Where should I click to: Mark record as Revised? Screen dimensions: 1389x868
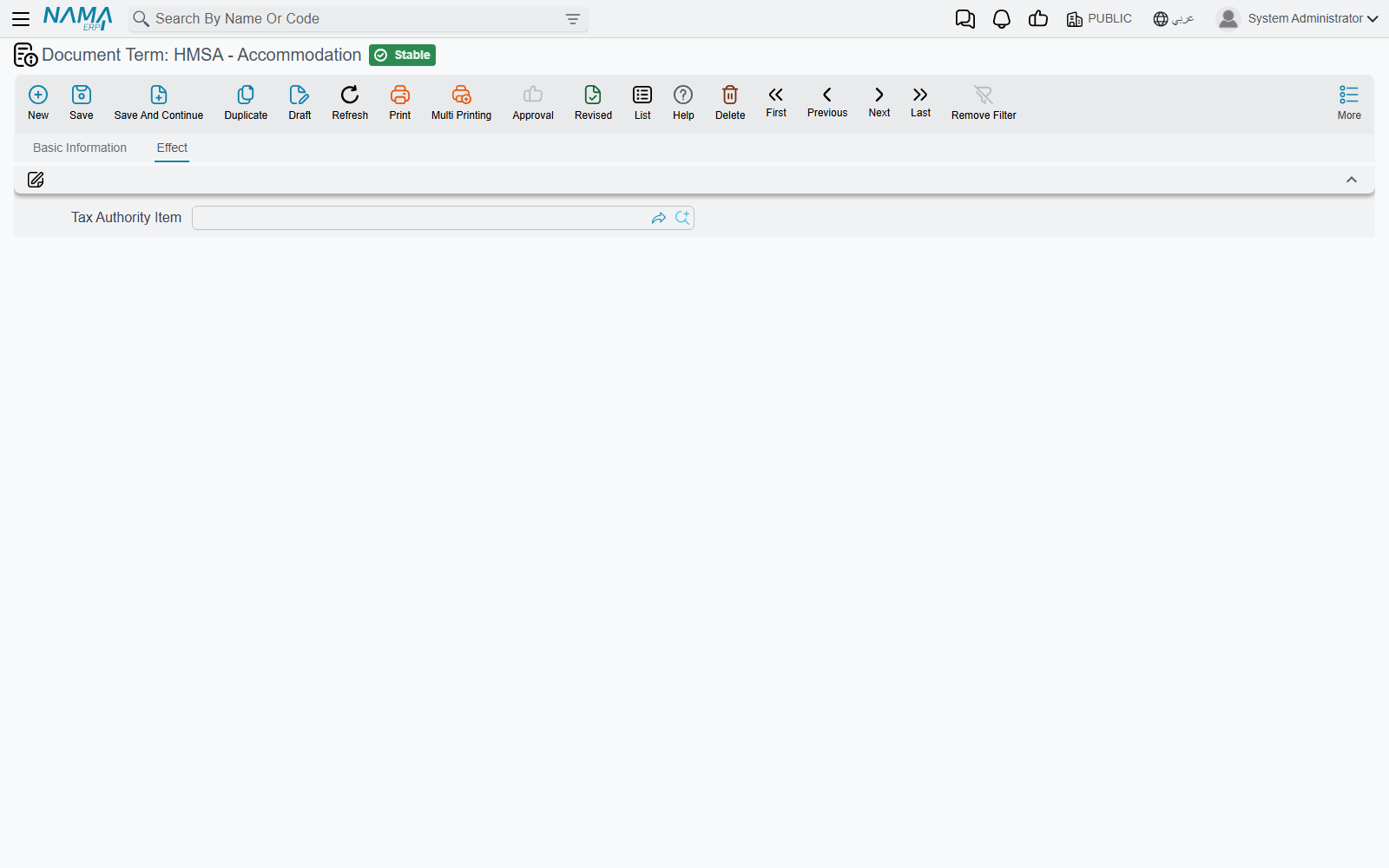click(593, 102)
